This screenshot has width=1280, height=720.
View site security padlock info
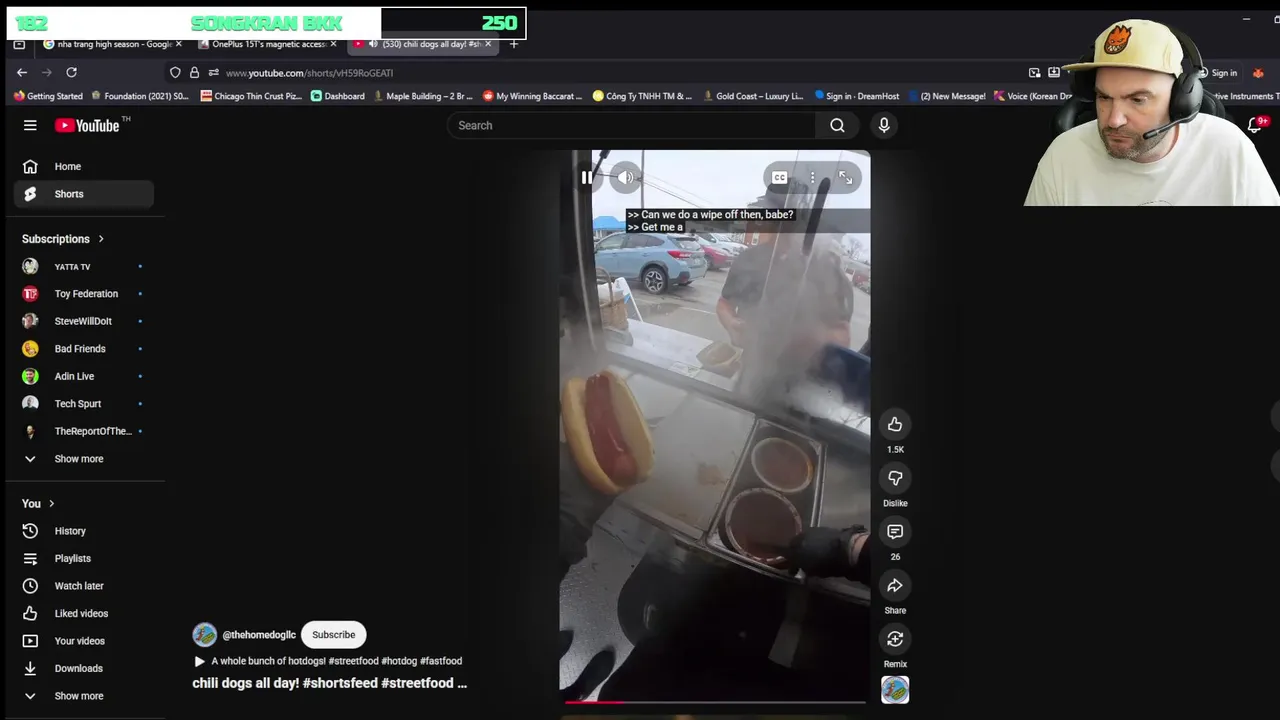click(x=194, y=72)
